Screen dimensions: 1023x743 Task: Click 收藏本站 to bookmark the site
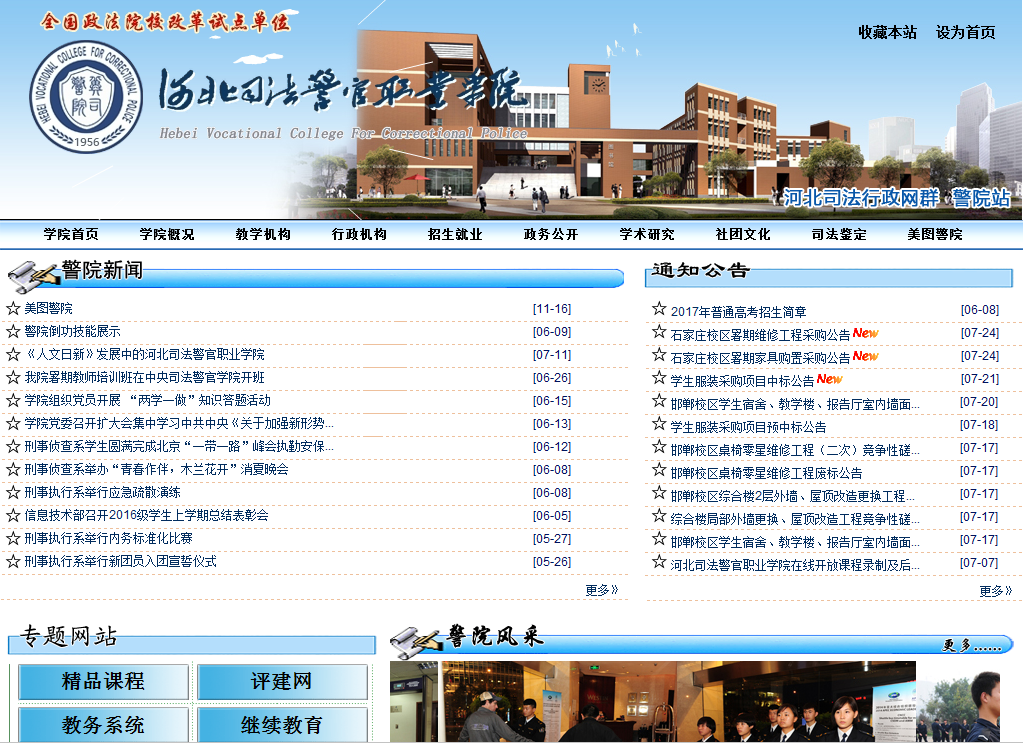tap(887, 32)
